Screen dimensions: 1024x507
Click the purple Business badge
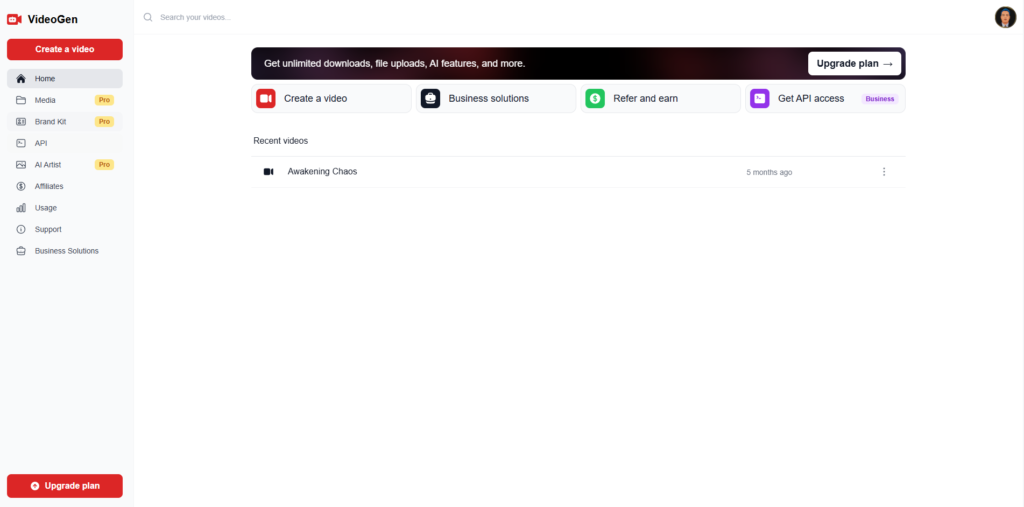coord(880,99)
